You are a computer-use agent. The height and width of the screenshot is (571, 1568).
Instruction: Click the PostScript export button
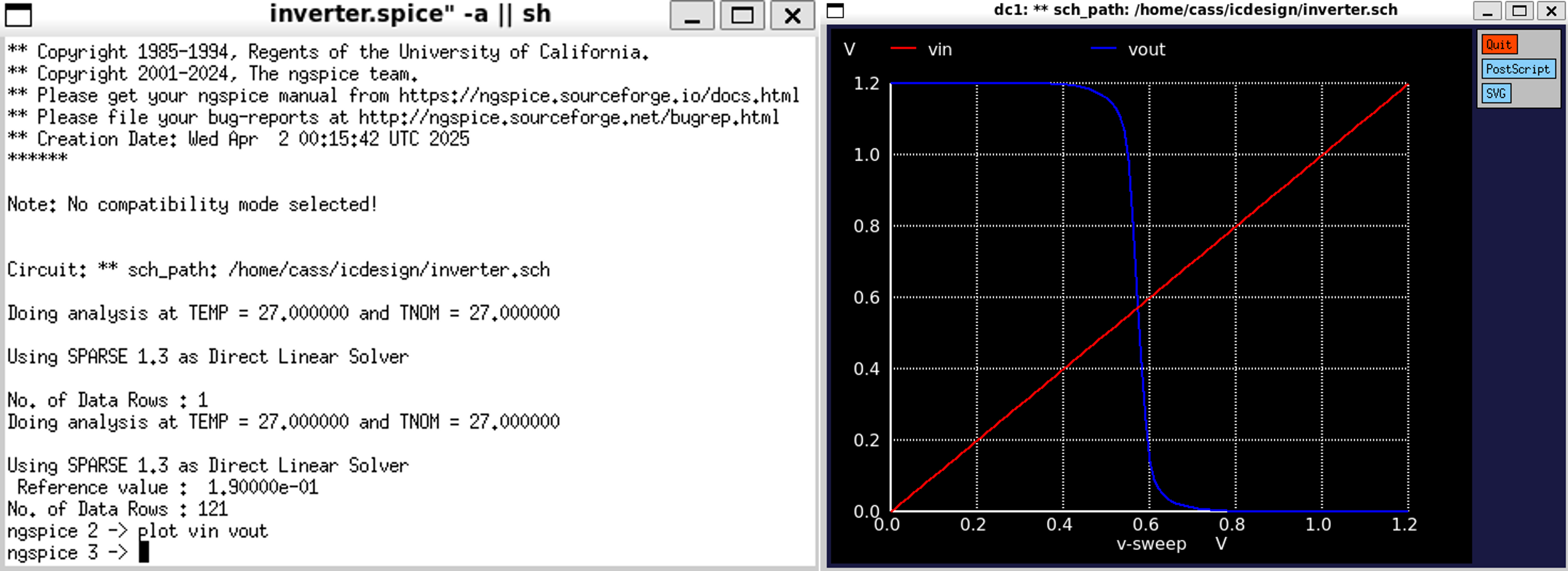(x=1517, y=69)
